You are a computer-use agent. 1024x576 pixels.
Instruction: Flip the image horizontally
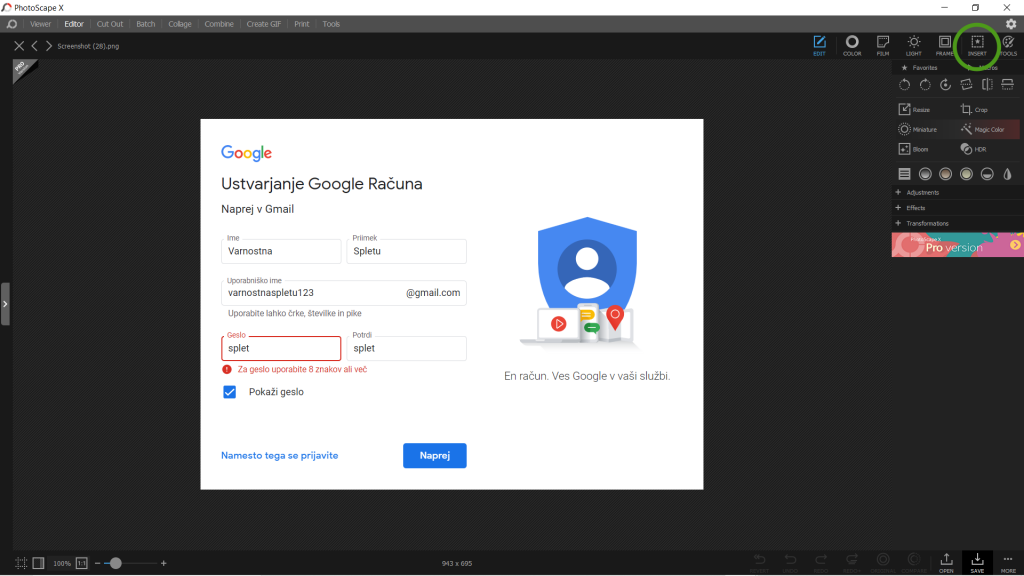987,84
